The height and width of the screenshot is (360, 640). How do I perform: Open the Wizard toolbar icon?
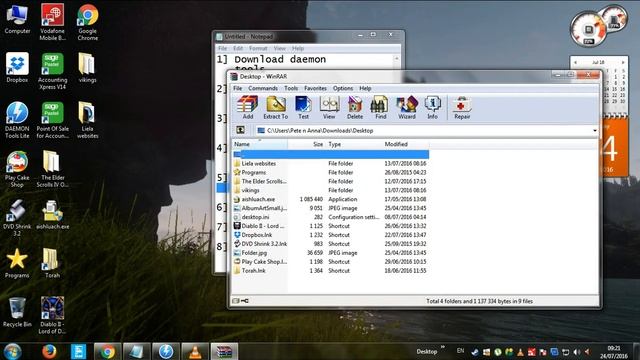coord(407,108)
